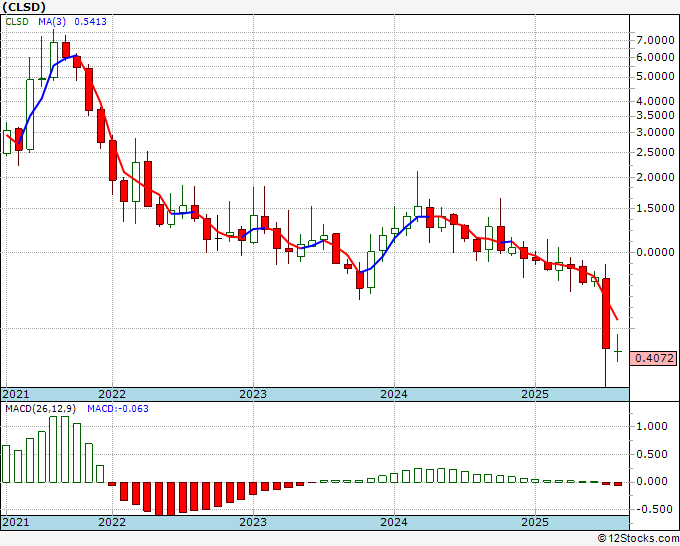Image resolution: width=680 pixels, height=546 pixels.
Task: Click the (CLSD) chart title
Action: (x=24, y=7)
